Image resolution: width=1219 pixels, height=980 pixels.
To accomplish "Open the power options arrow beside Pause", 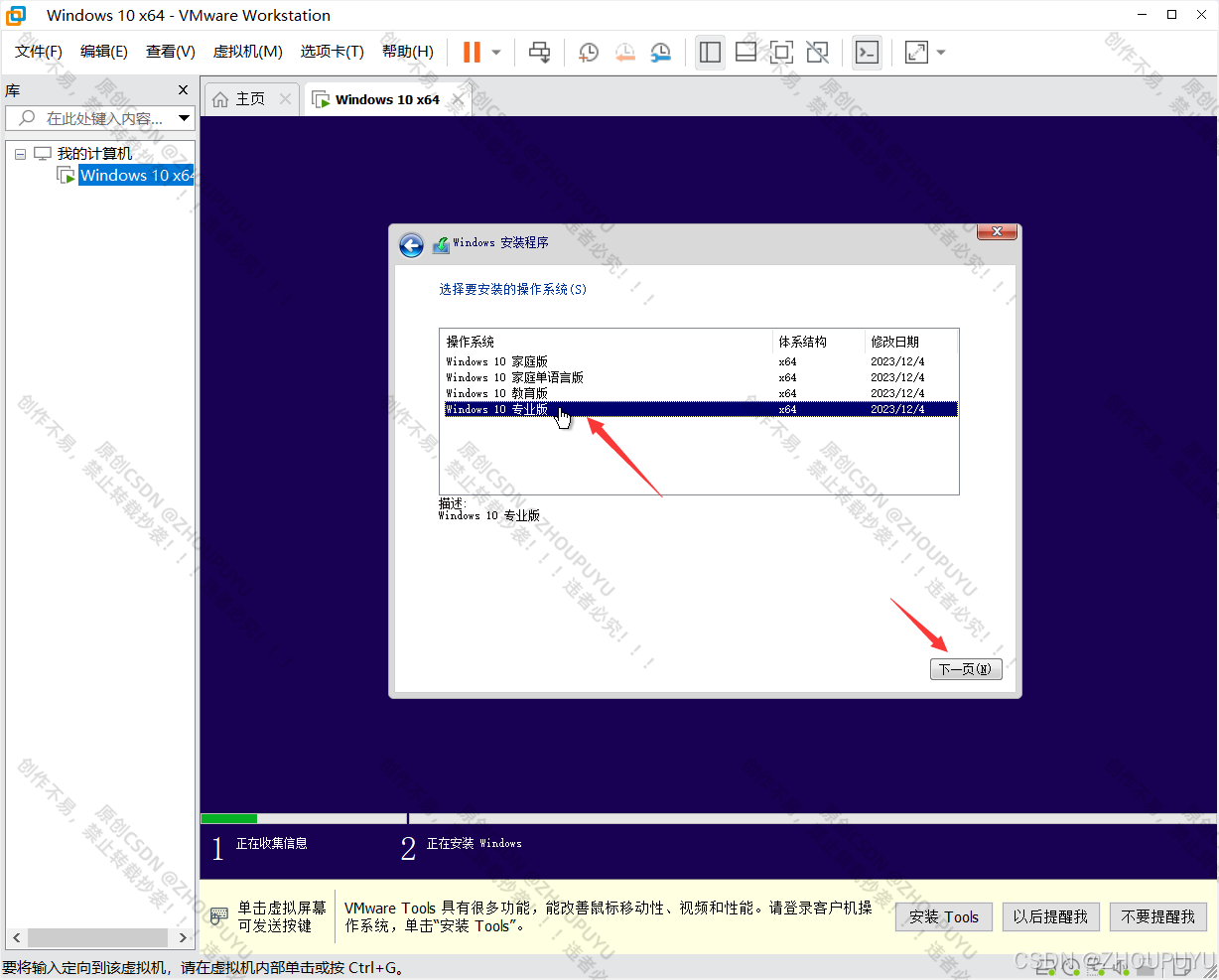I will click(496, 53).
